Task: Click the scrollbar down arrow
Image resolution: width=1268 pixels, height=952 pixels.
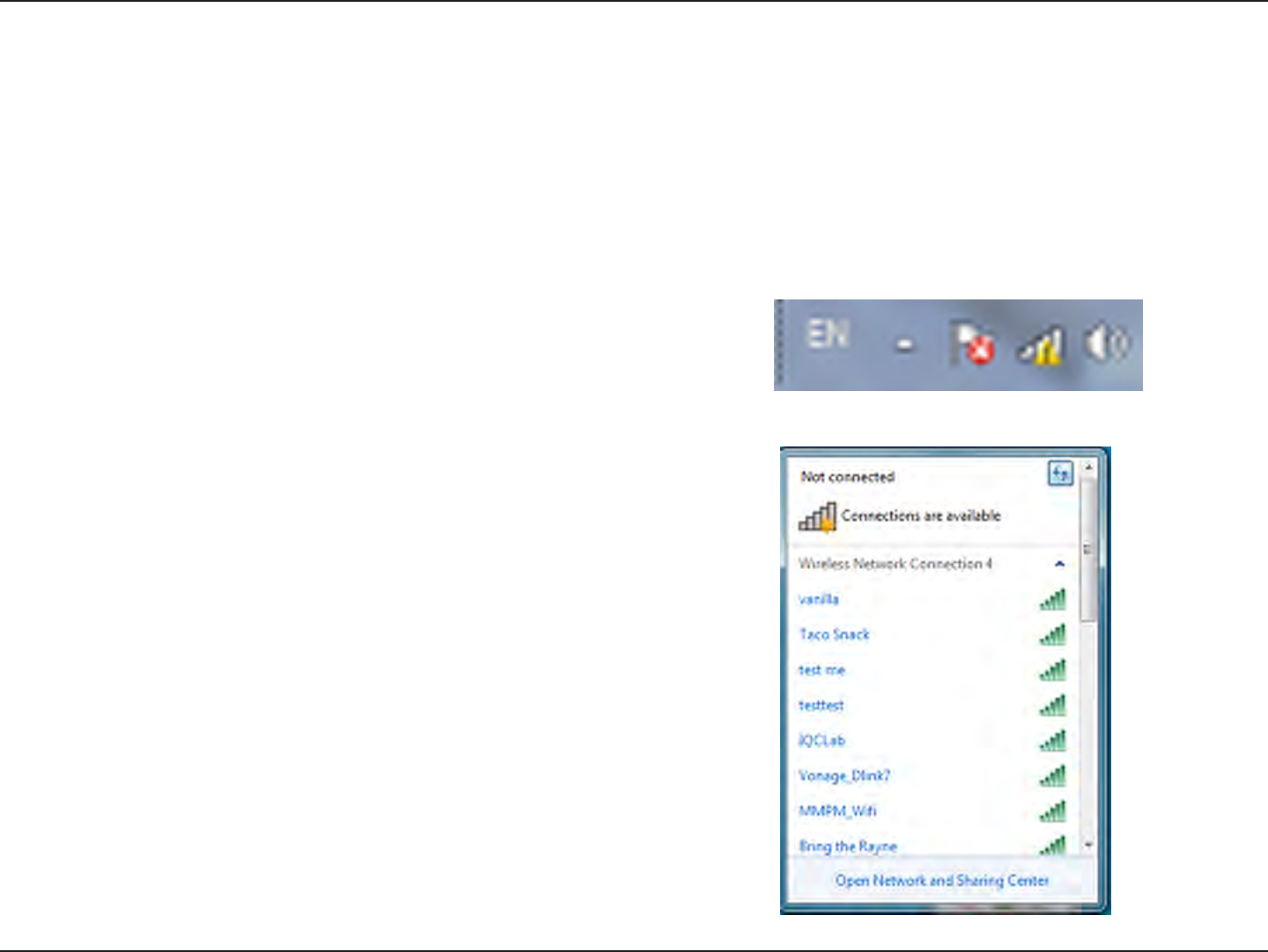Action: (x=1088, y=845)
